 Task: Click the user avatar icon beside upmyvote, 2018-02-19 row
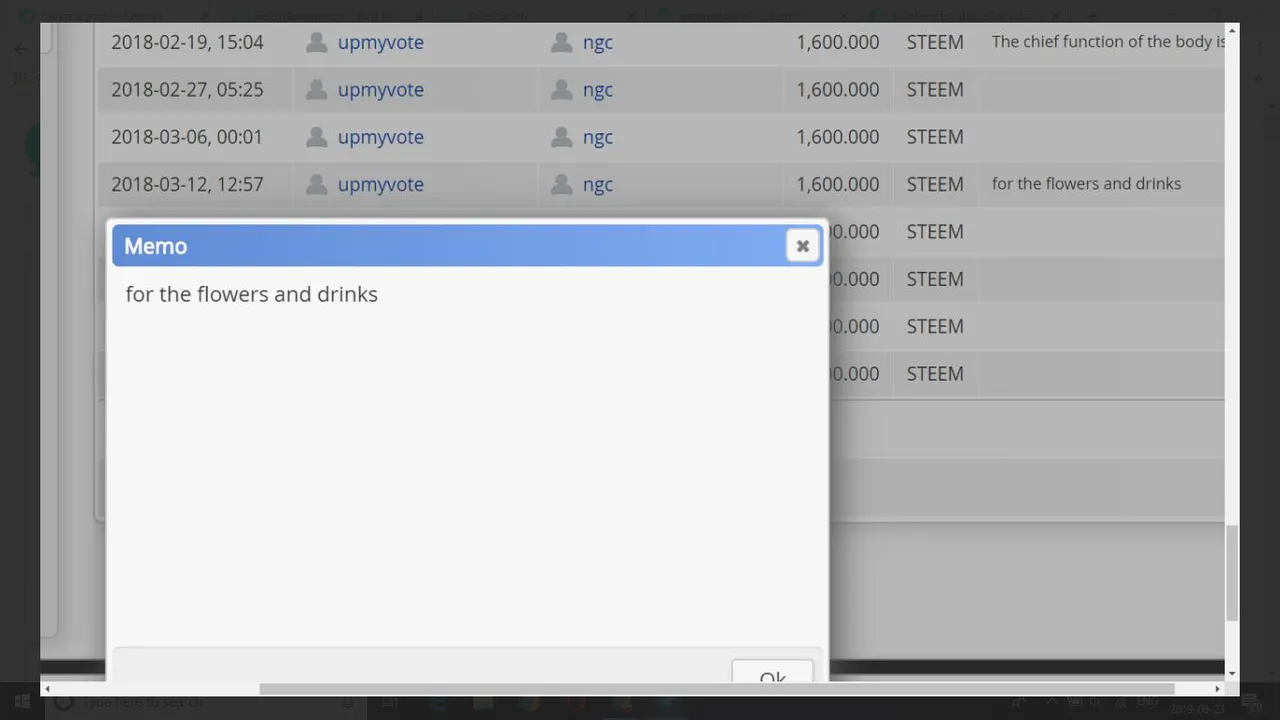[316, 42]
